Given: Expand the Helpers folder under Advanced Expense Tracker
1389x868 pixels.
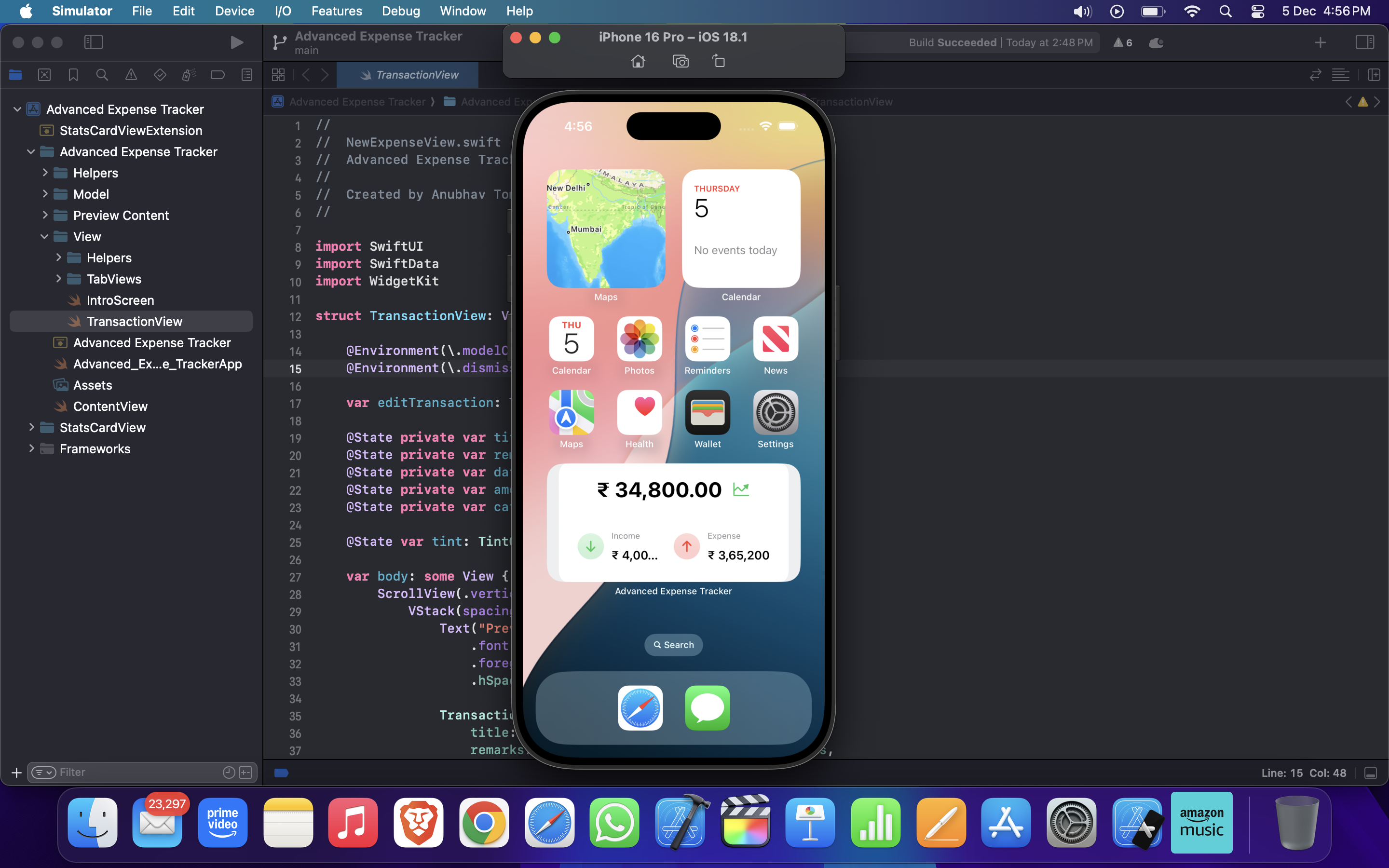Looking at the screenshot, I should pos(45,173).
